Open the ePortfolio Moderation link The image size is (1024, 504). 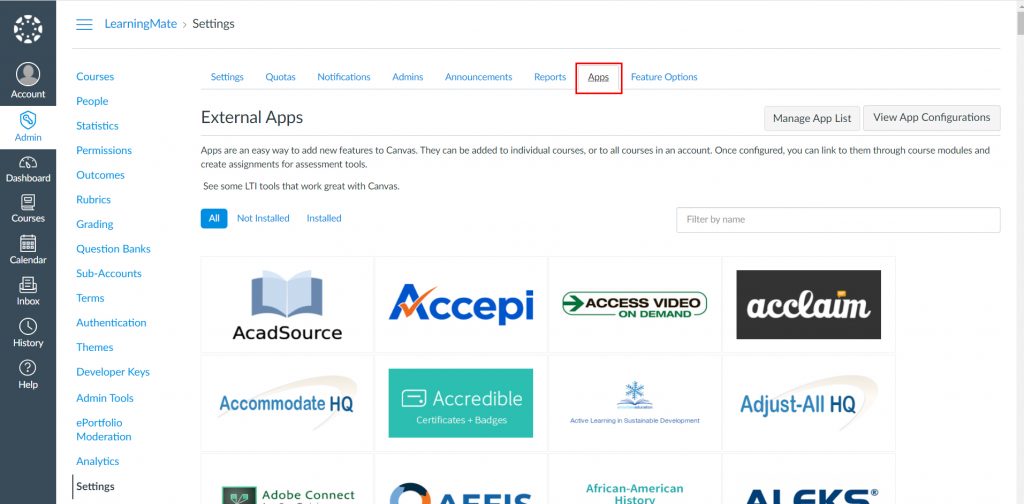tap(104, 430)
